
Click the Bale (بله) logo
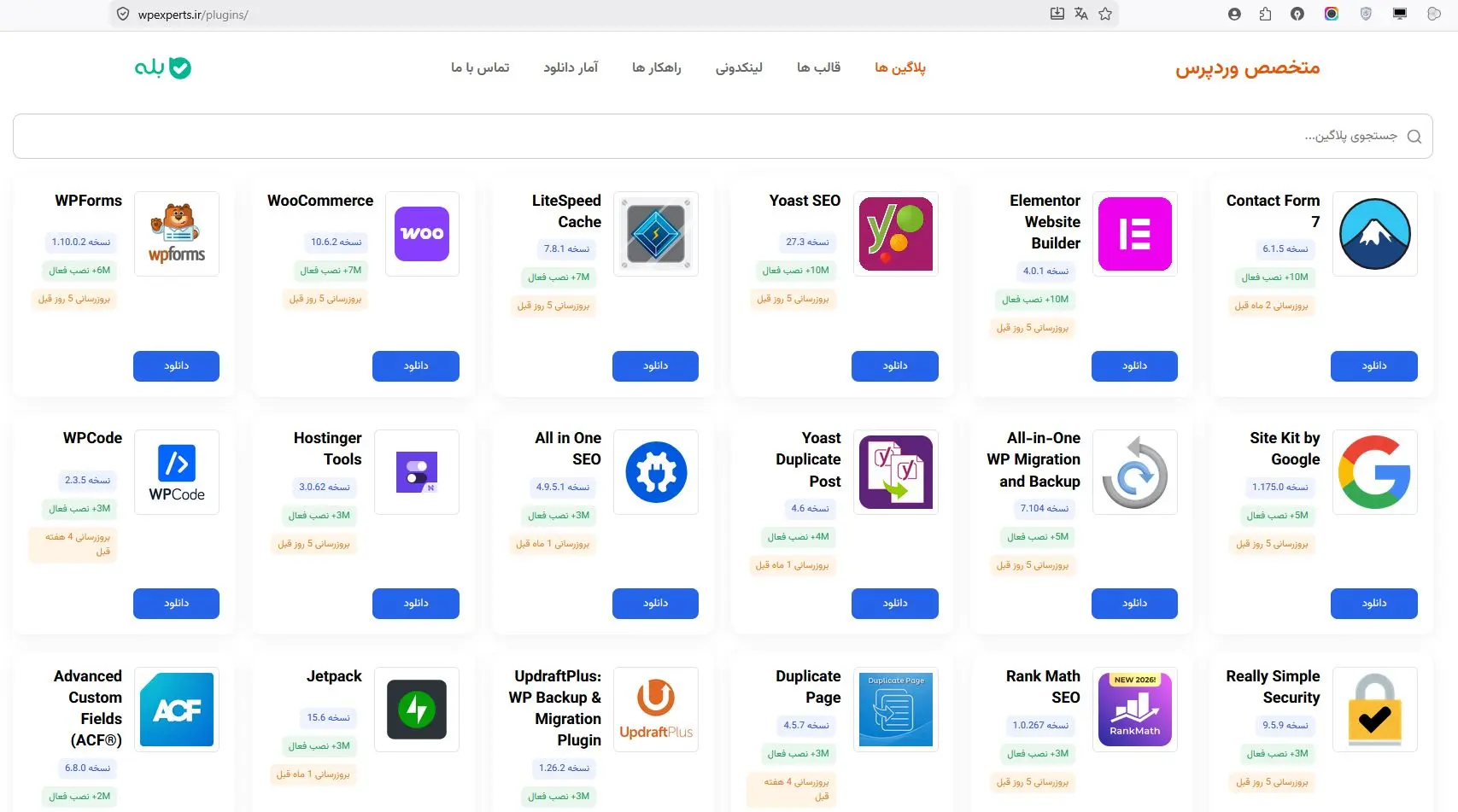[x=163, y=67]
